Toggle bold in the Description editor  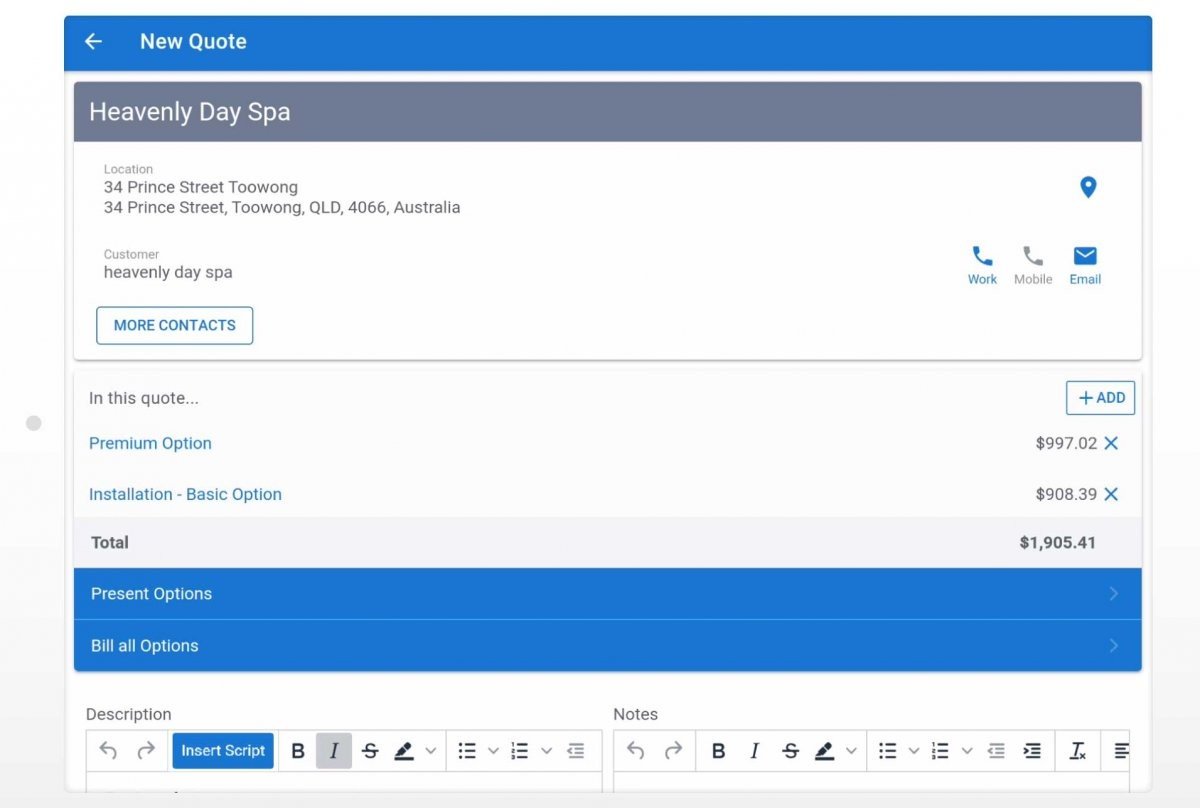[298, 751]
